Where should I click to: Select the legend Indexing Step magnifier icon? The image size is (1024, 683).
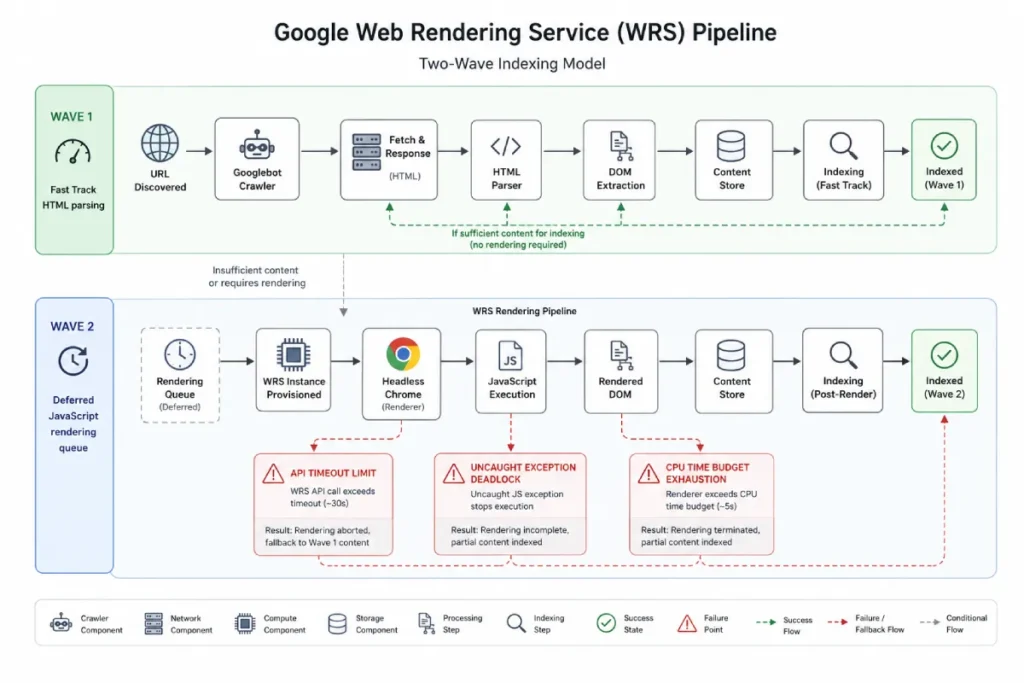[516, 624]
